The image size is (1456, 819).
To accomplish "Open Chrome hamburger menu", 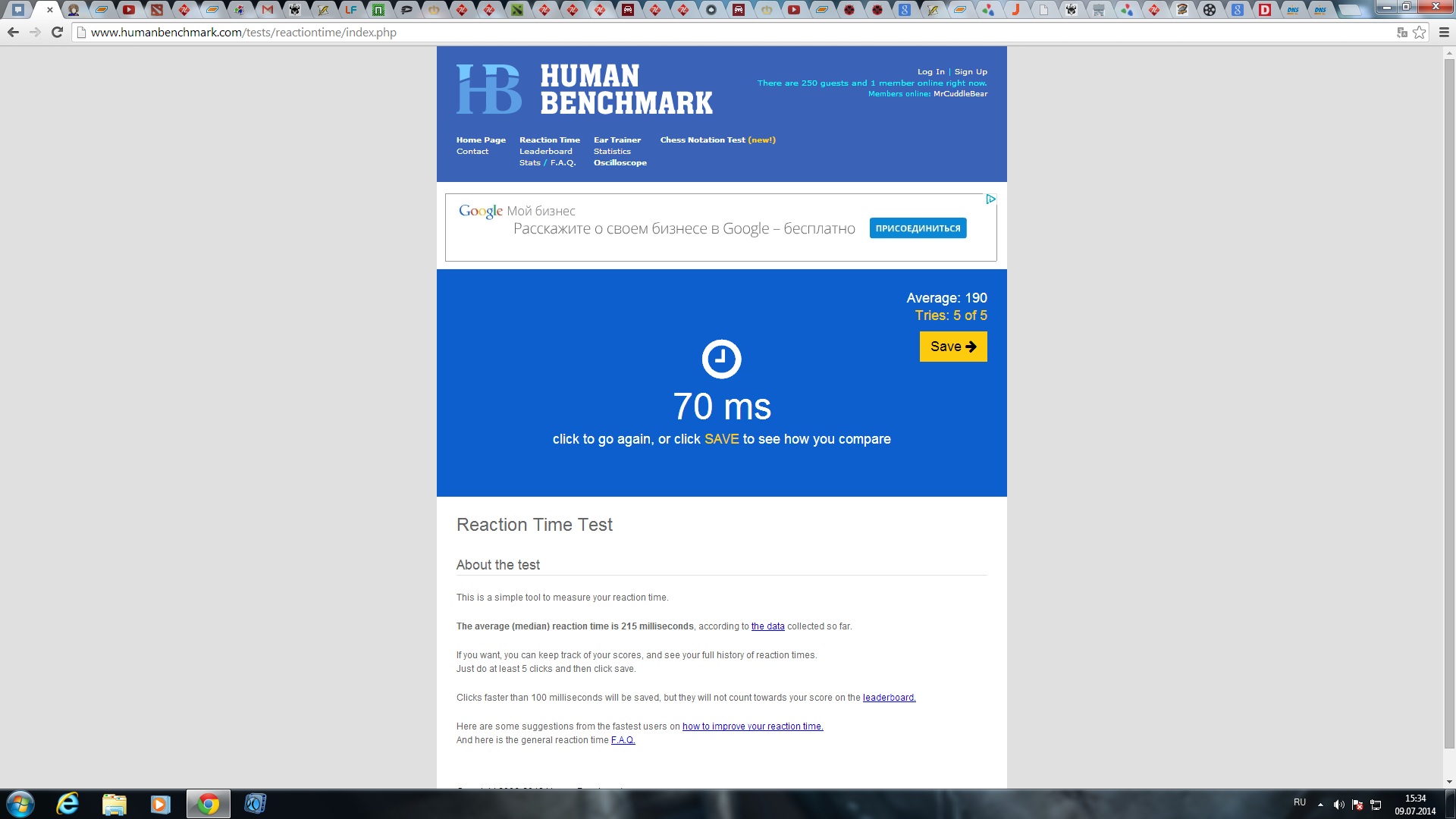I will click(x=1444, y=33).
